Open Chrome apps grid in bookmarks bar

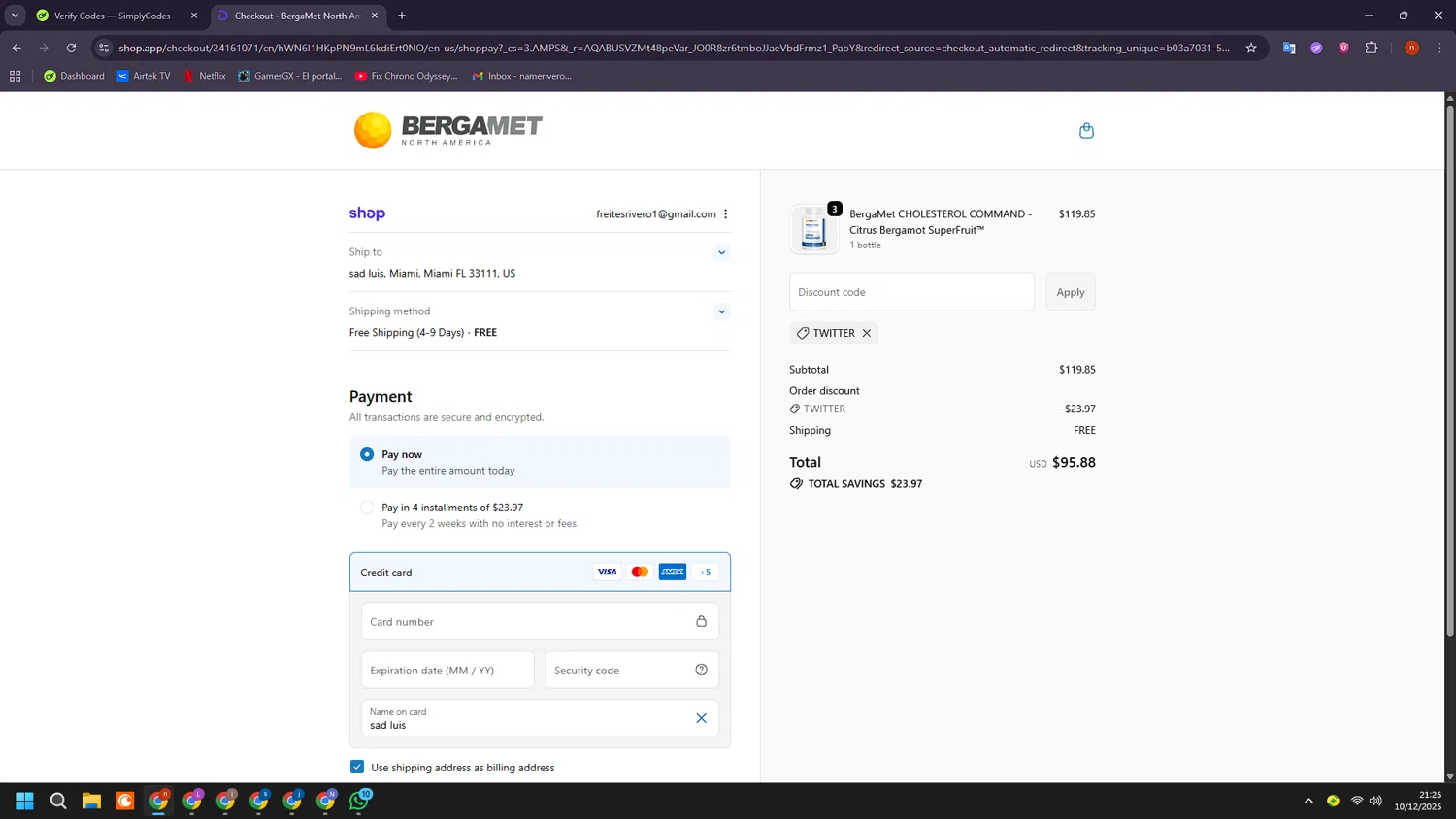point(15,76)
